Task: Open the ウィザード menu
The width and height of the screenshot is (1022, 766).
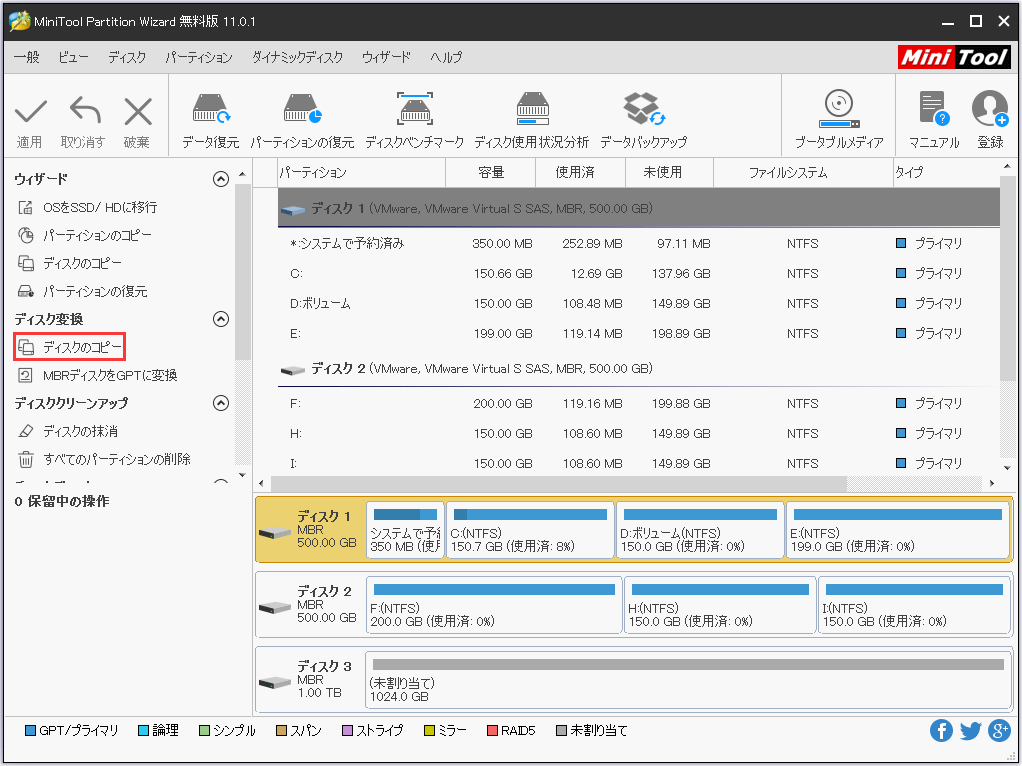Action: (x=387, y=57)
